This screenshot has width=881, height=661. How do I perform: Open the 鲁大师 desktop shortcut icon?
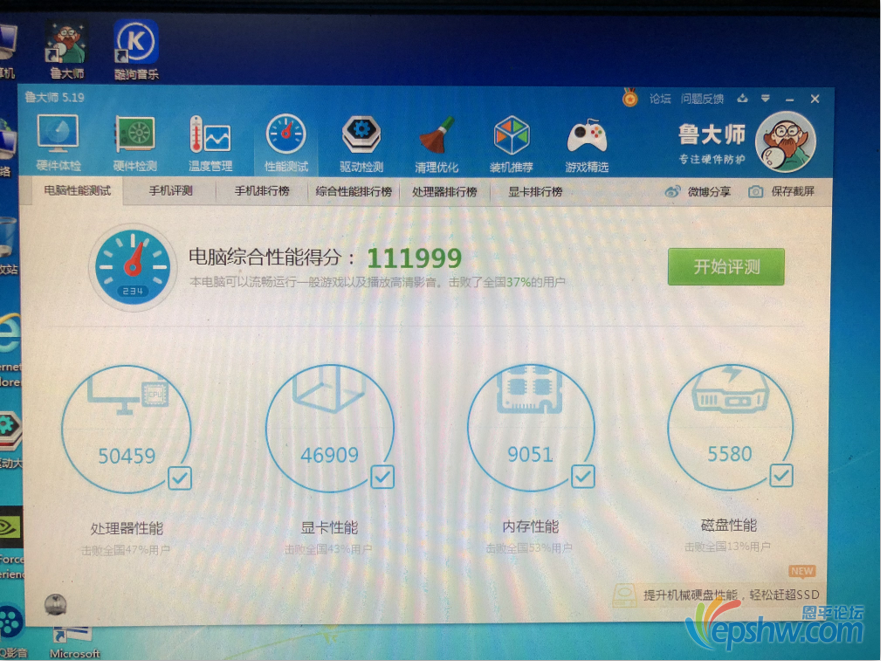pyautogui.click(x=67, y=49)
